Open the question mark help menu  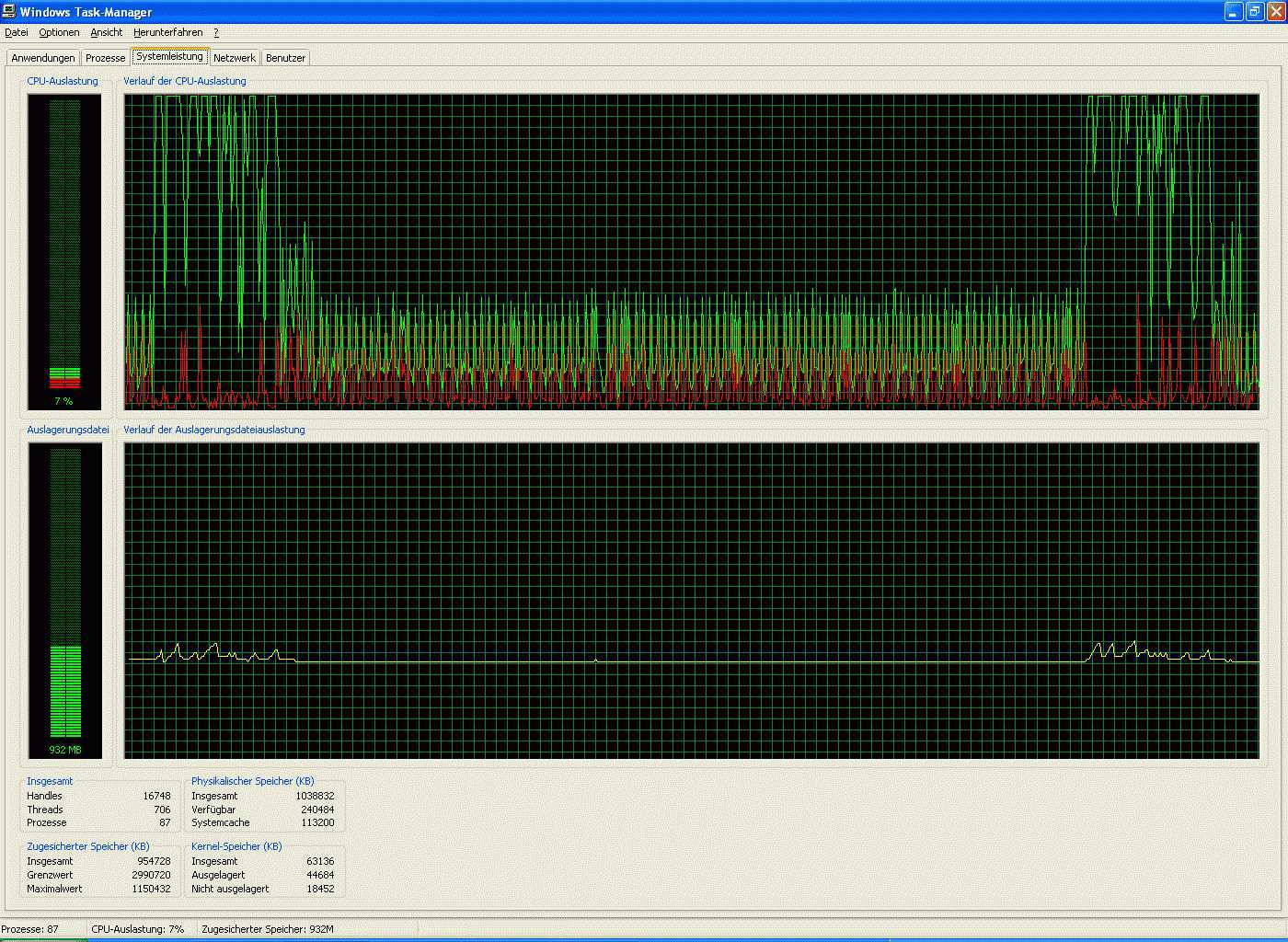click(216, 32)
